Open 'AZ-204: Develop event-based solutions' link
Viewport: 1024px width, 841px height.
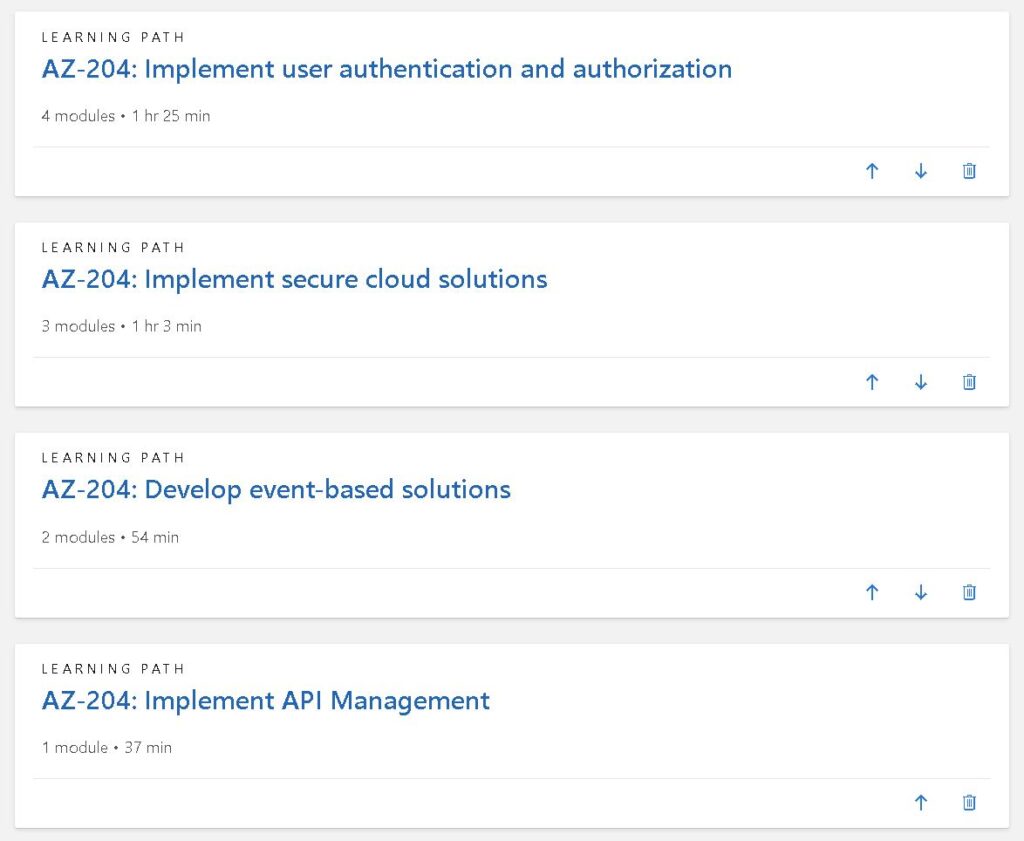276,490
